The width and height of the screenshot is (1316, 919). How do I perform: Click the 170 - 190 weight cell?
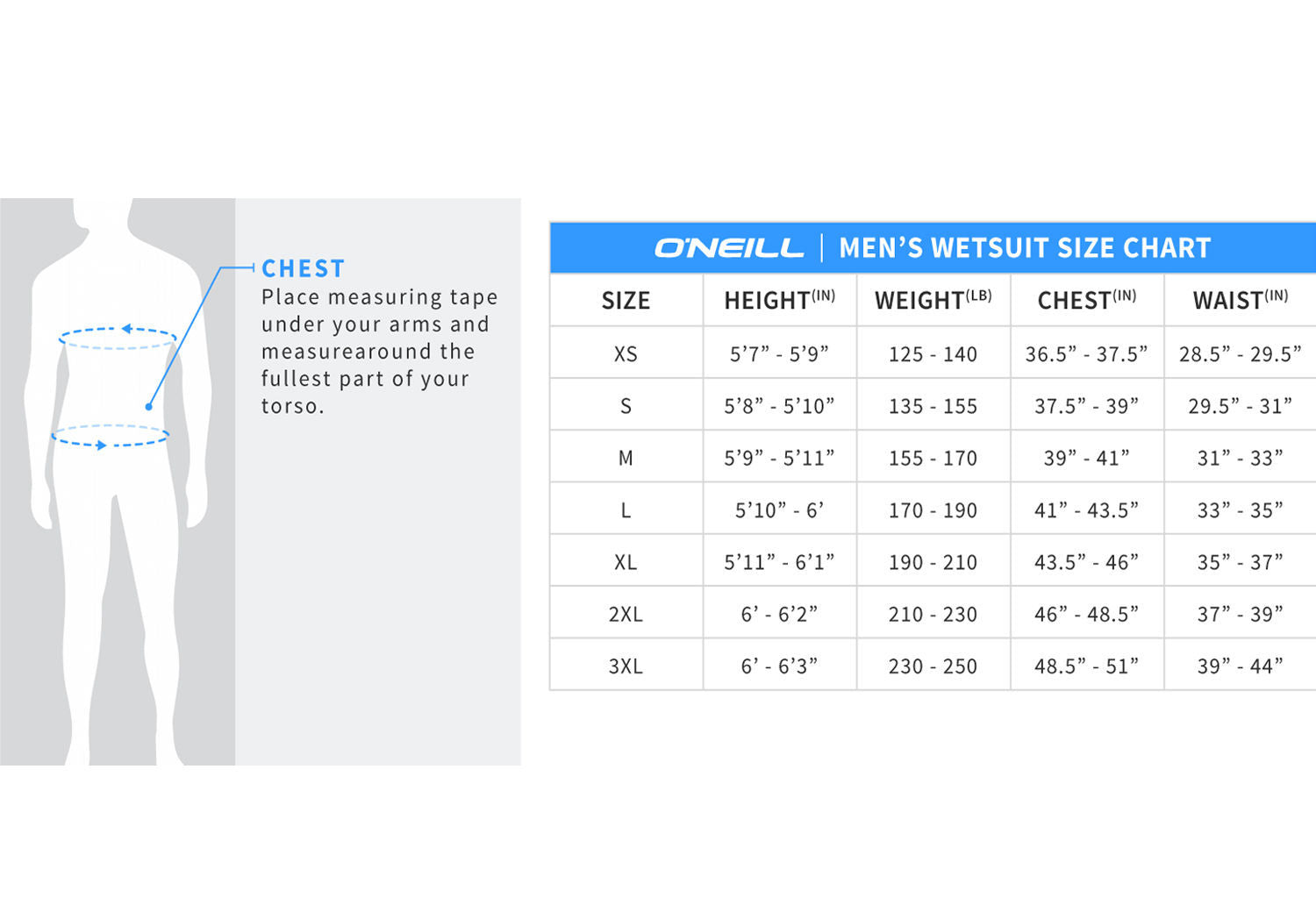click(x=933, y=510)
